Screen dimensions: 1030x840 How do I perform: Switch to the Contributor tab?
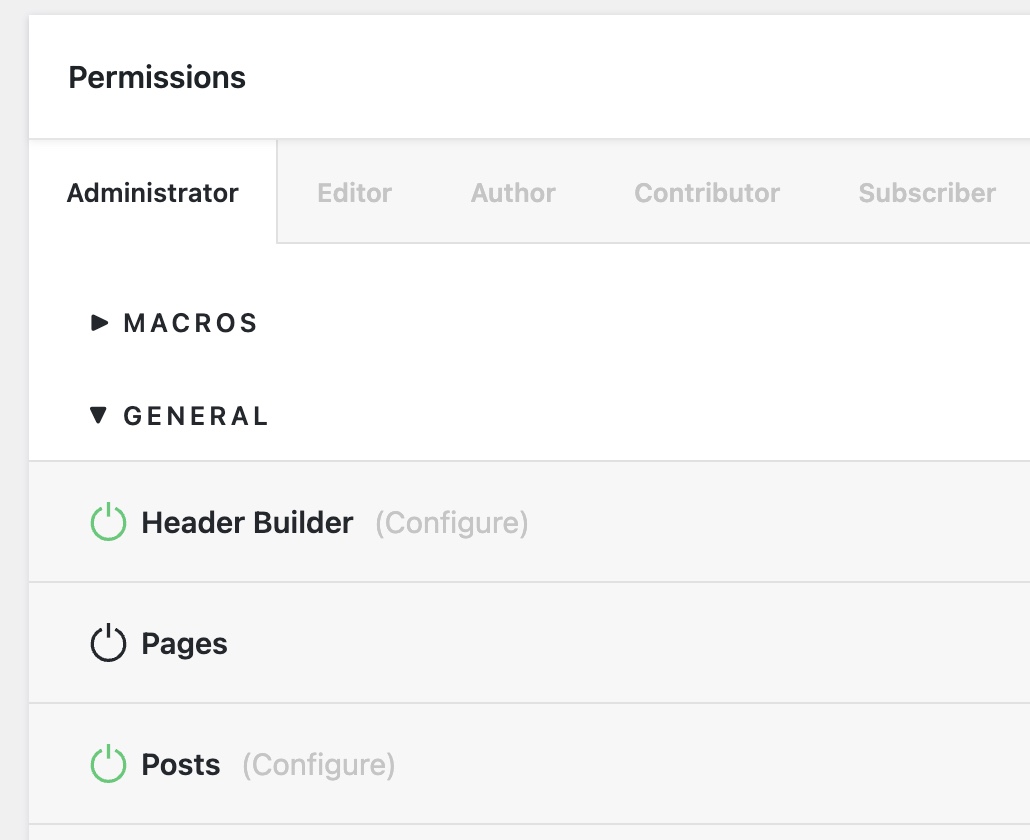pyautogui.click(x=707, y=193)
